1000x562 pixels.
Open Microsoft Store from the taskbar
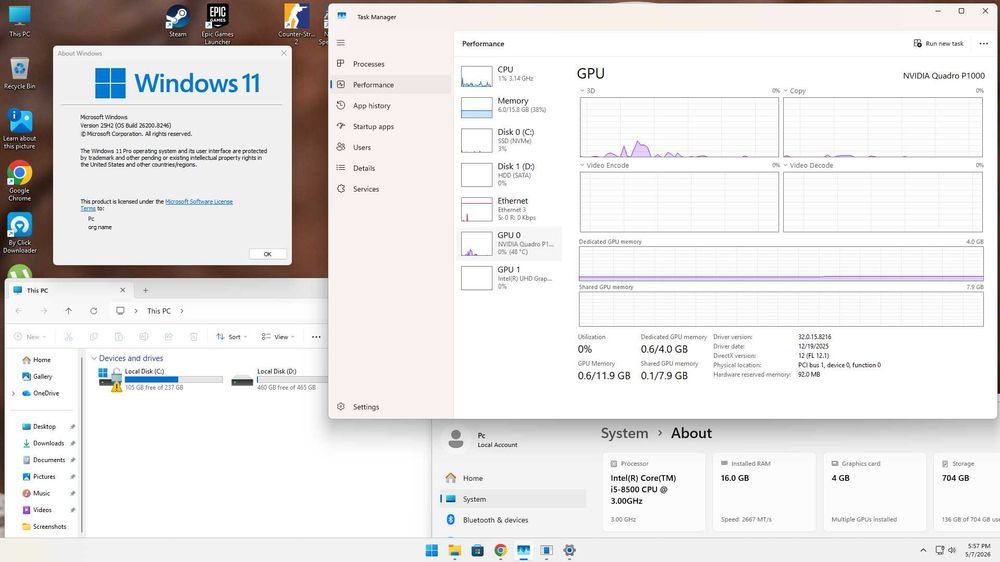click(478, 550)
